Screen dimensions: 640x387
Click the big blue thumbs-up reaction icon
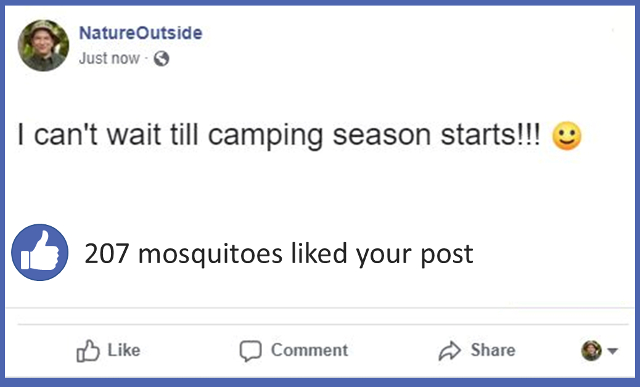(x=40, y=252)
